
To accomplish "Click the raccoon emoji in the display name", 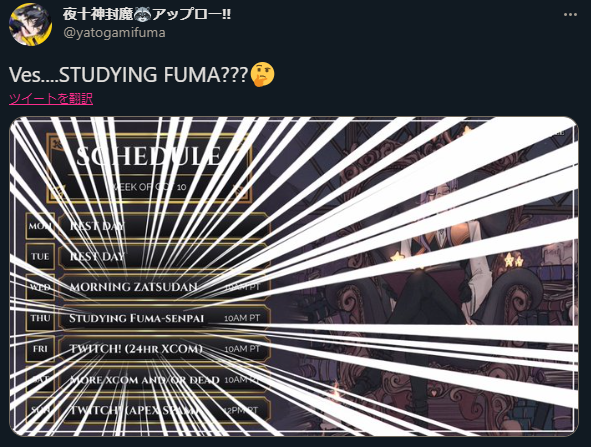I will [x=142, y=14].
